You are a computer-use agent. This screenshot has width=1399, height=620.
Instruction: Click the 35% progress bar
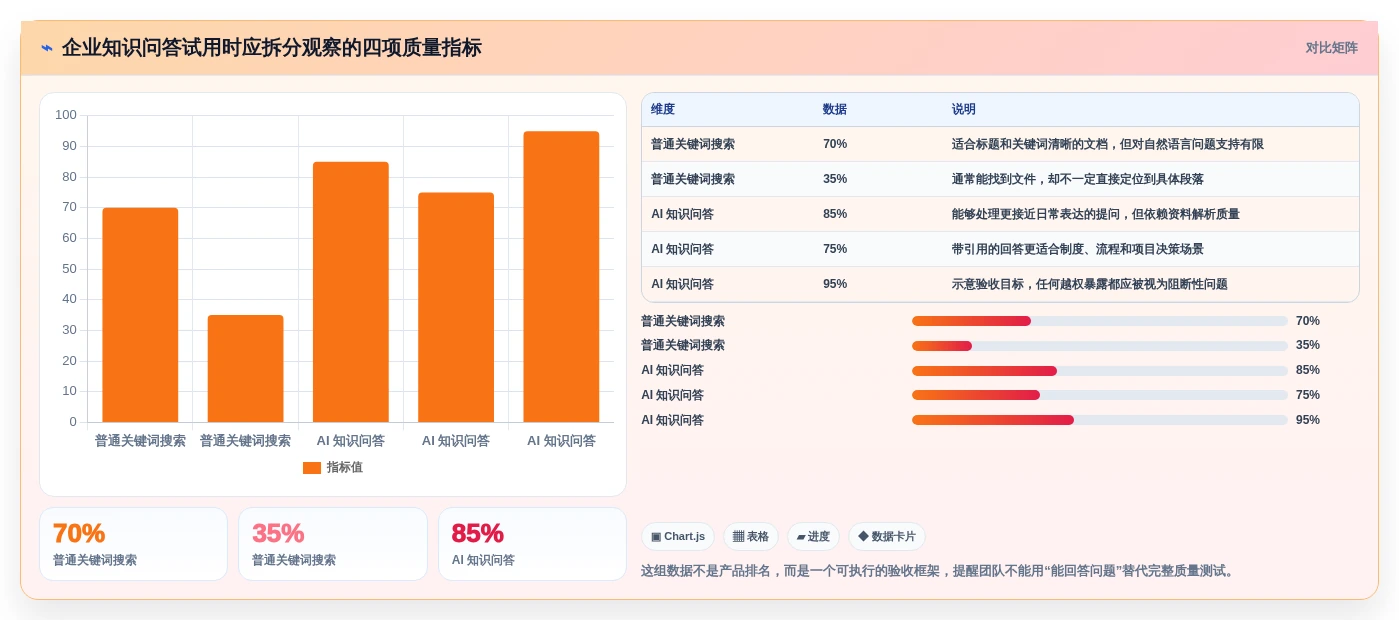coord(1100,346)
